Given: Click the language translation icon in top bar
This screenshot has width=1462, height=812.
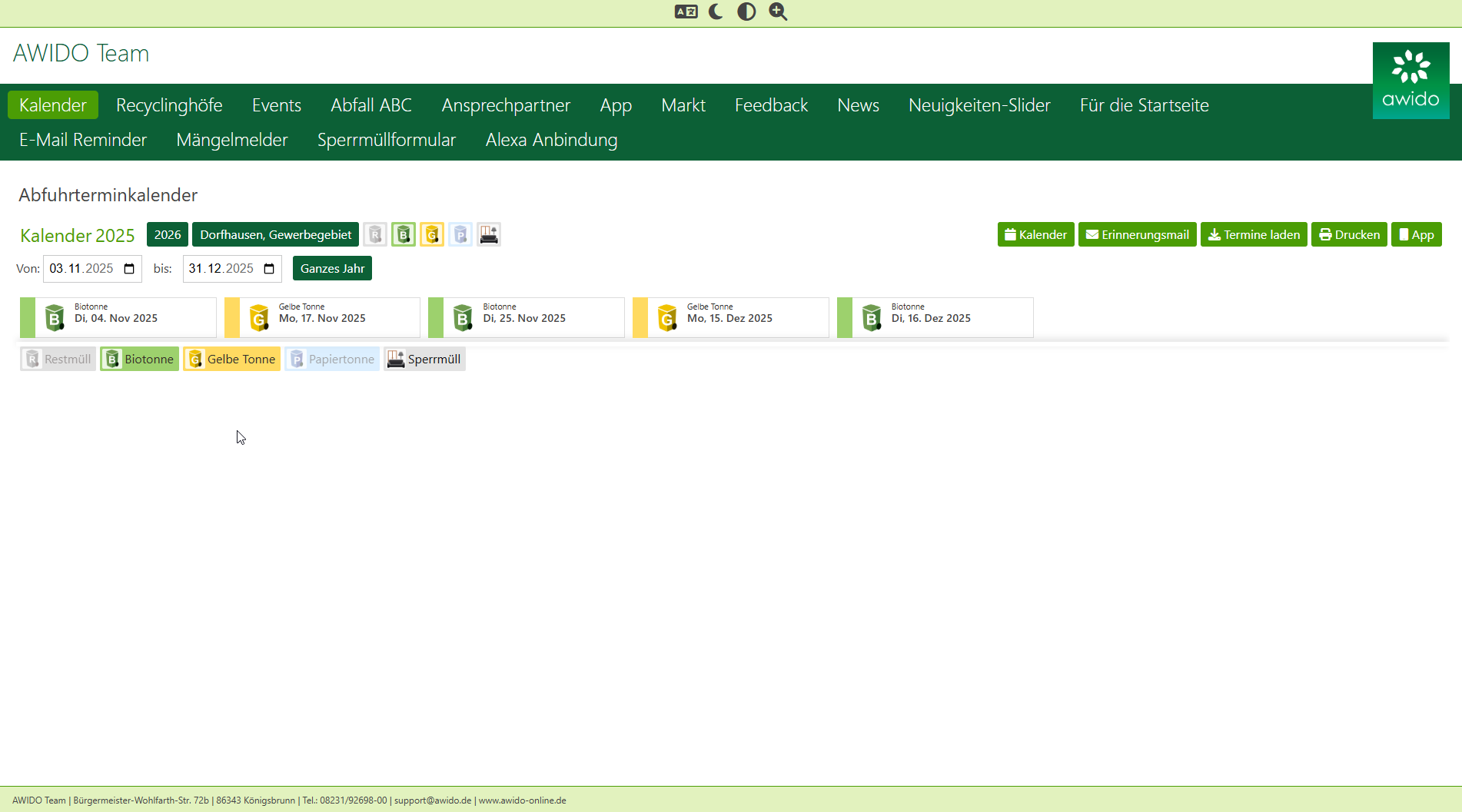Looking at the screenshot, I should click(x=686, y=12).
